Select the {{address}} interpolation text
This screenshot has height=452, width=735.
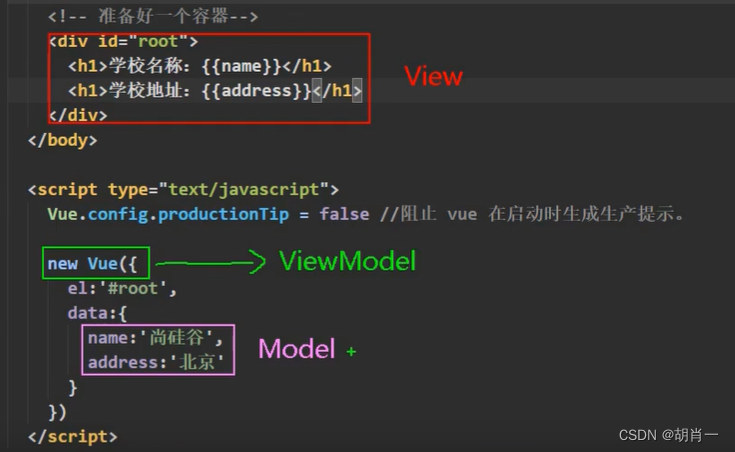(256, 90)
